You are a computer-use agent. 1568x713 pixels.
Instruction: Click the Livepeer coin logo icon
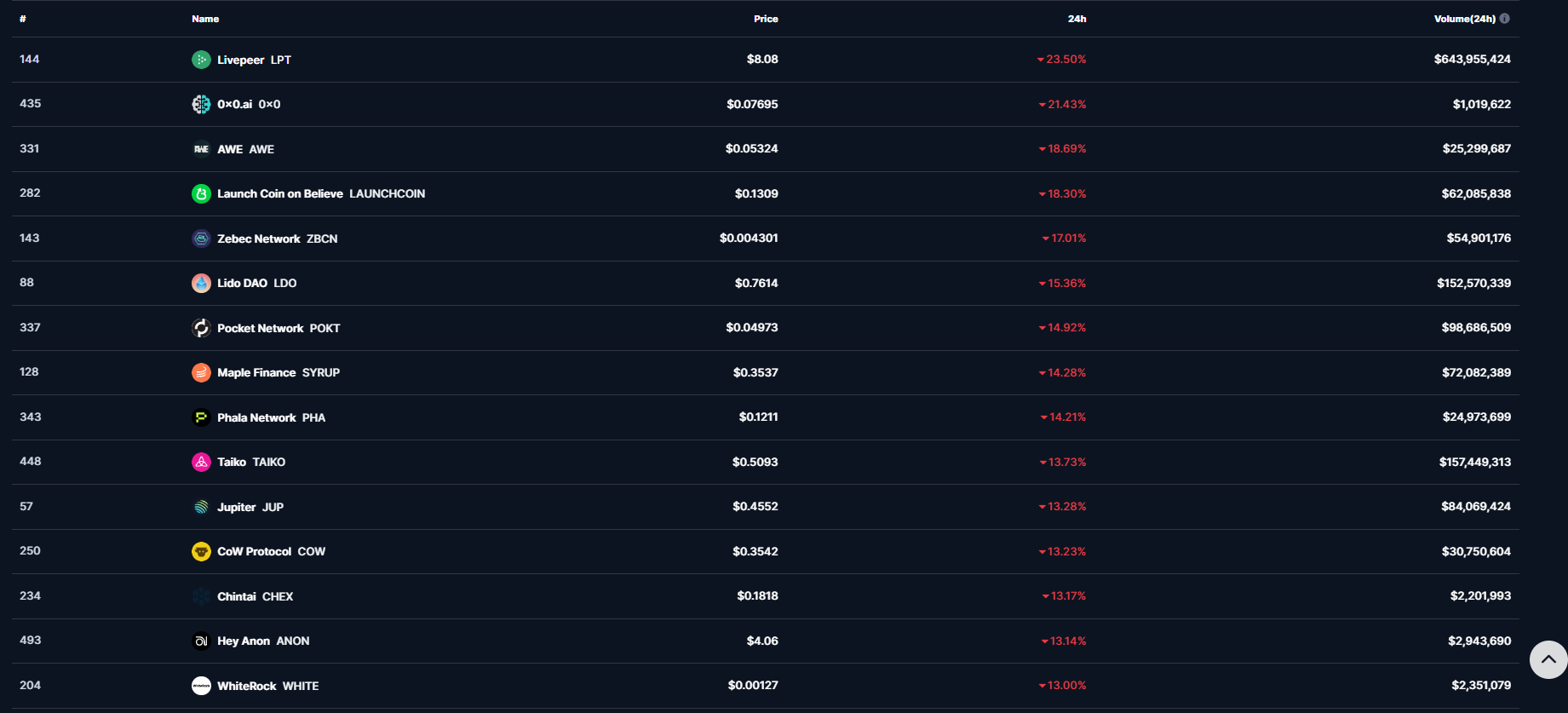click(x=201, y=60)
